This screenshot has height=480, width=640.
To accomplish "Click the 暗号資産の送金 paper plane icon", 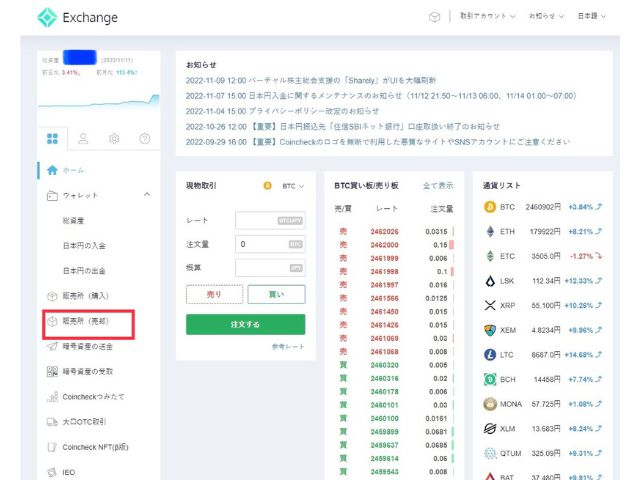I will [x=52, y=347].
